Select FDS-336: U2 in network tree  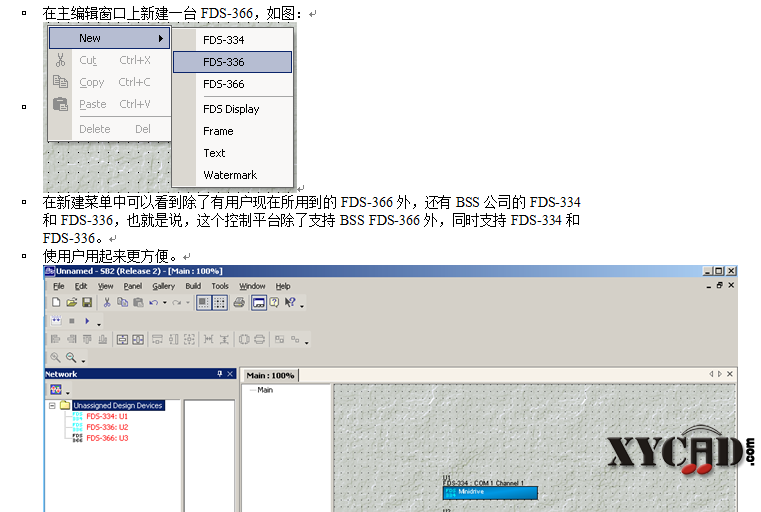pyautogui.click(x=107, y=427)
